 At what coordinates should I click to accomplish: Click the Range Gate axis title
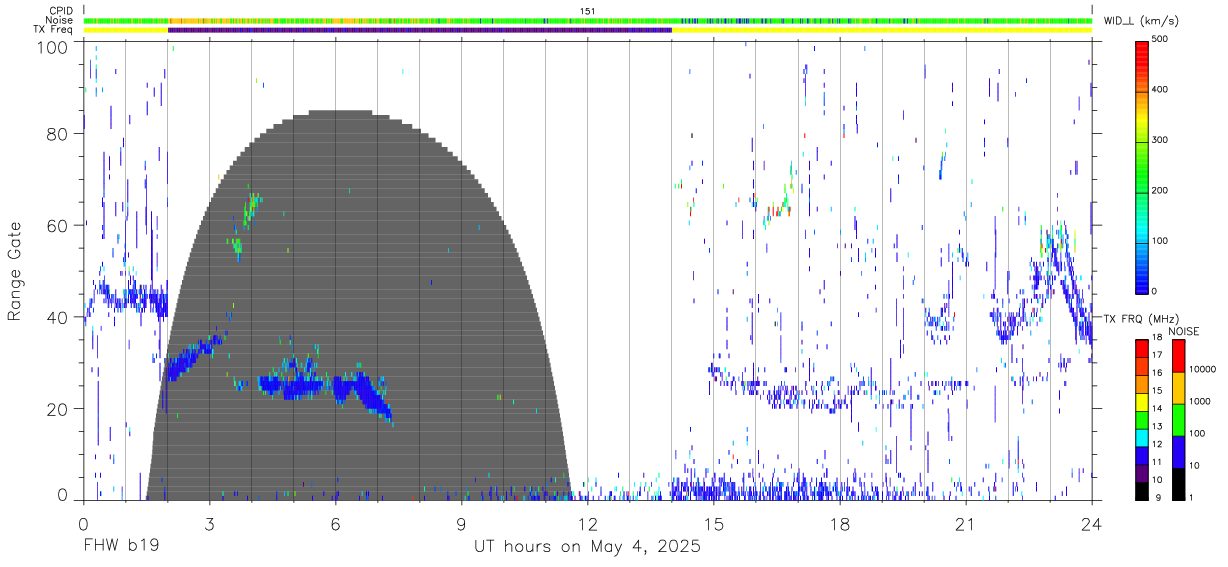tap(15, 272)
